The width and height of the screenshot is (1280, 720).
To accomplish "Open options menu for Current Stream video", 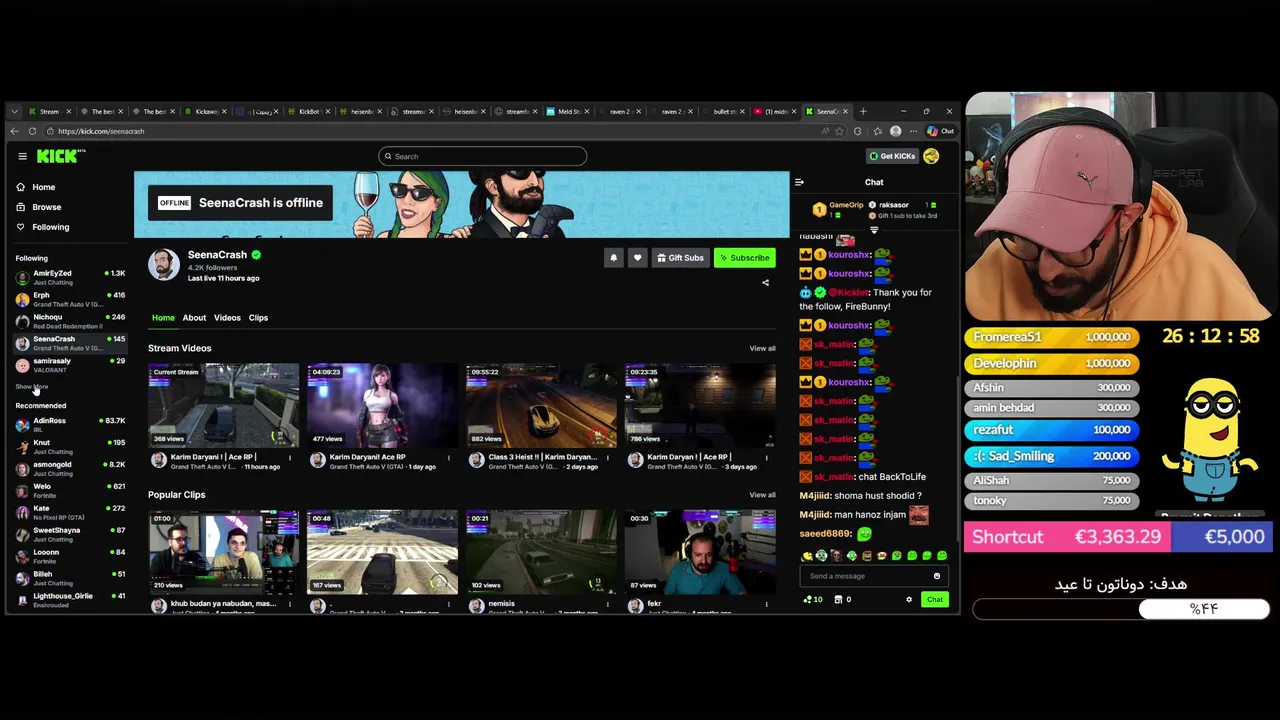I will coord(290,458).
